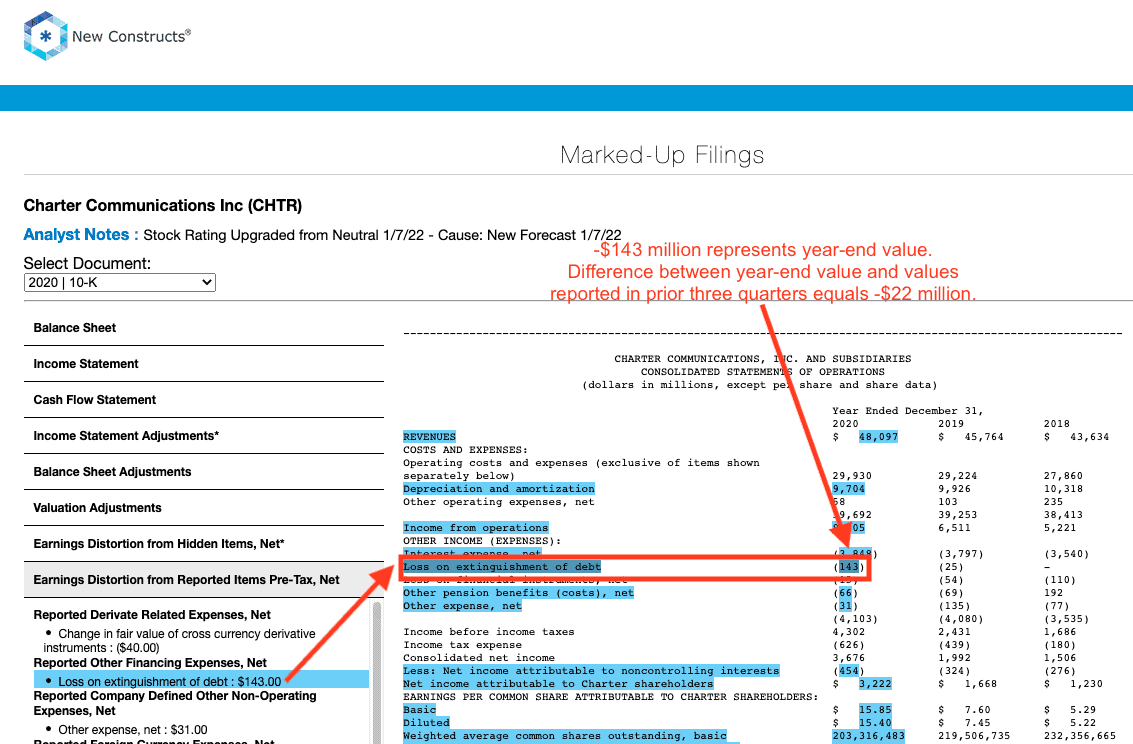Click the Marked-Up Filings page title
The height and width of the screenshot is (744, 1133).
662,155
